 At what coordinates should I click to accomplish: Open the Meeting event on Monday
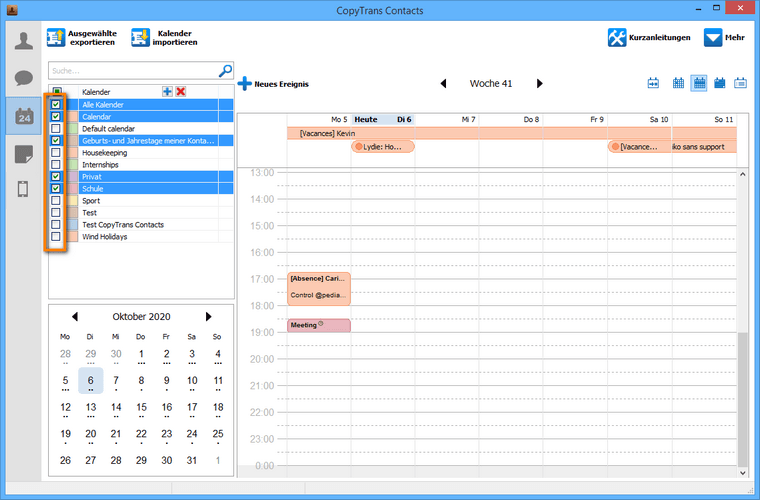pyautogui.click(x=318, y=325)
